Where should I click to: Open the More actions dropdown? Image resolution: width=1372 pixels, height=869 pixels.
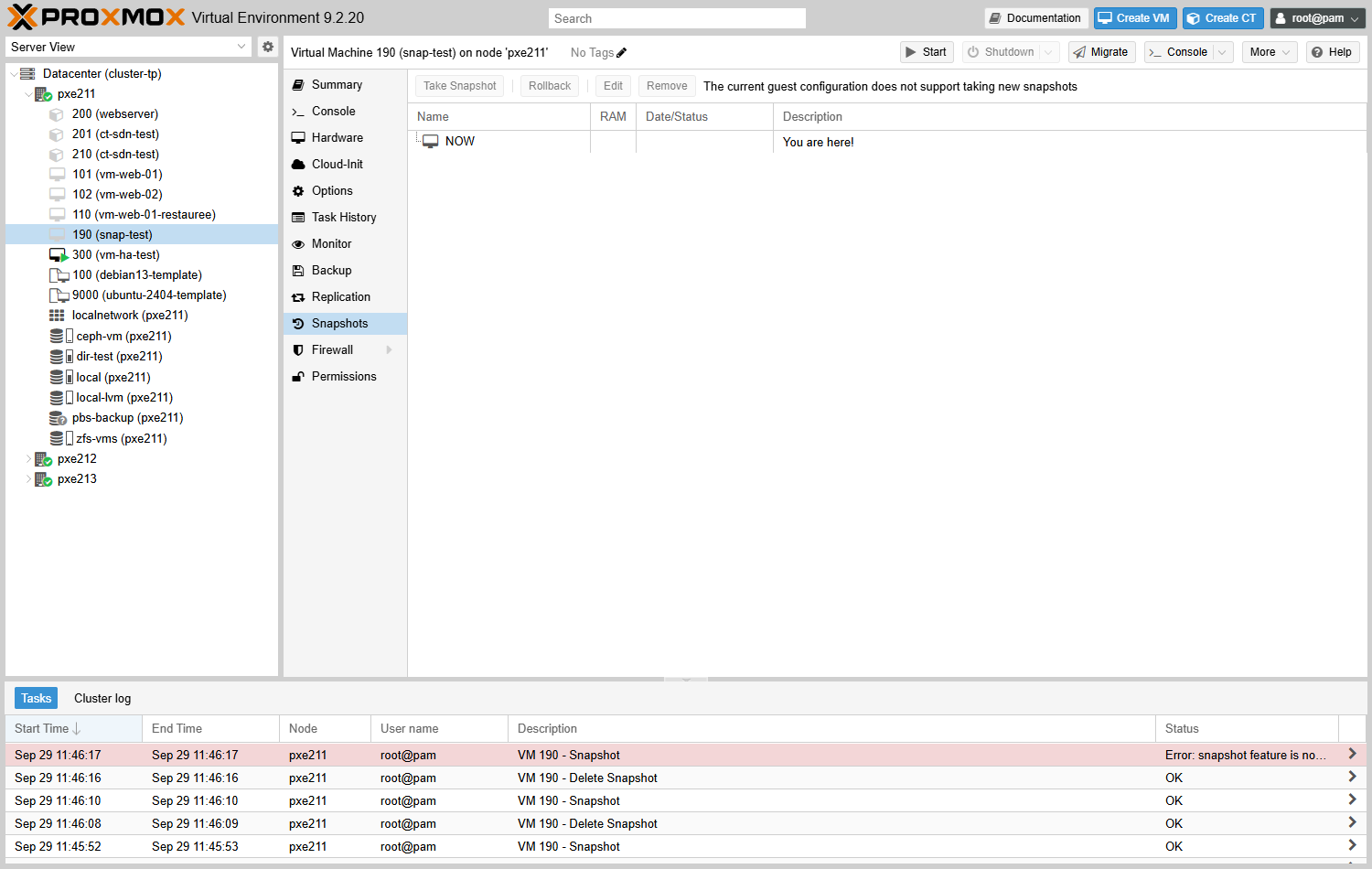pos(1270,52)
